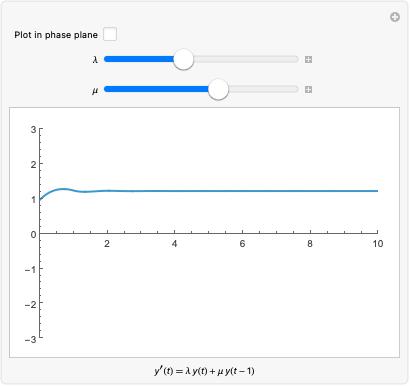Viewport: 410px width, 386px height.
Task: Click the blue curve's early peak
Action: coord(63,189)
